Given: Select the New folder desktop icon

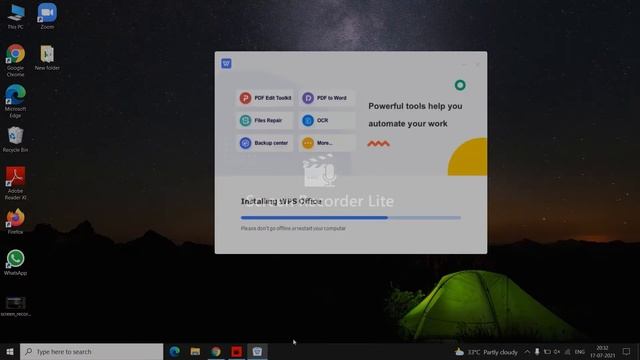Looking at the screenshot, I should tap(47, 58).
